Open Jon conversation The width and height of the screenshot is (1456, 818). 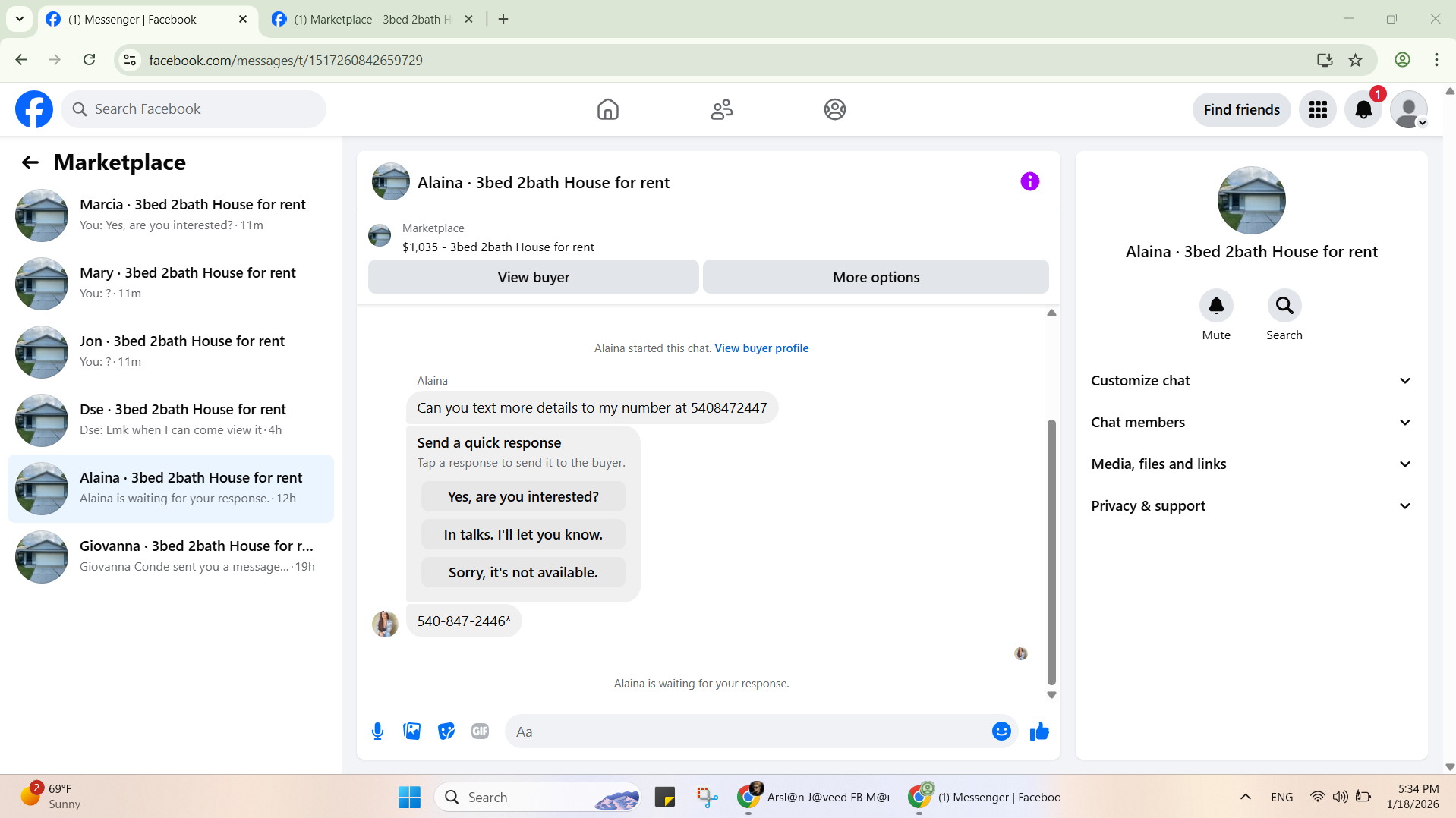click(x=171, y=351)
